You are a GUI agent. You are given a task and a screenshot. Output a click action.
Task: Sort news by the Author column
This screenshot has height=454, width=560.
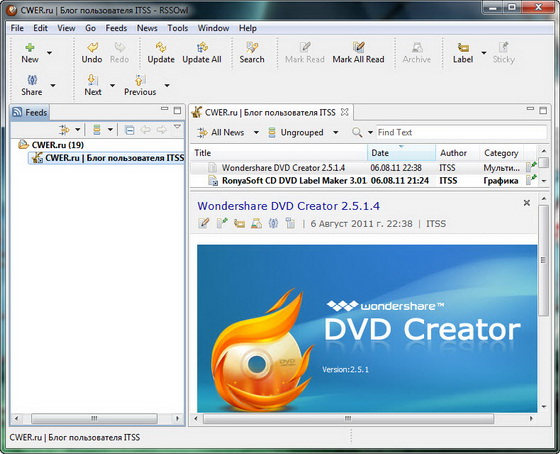click(457, 153)
